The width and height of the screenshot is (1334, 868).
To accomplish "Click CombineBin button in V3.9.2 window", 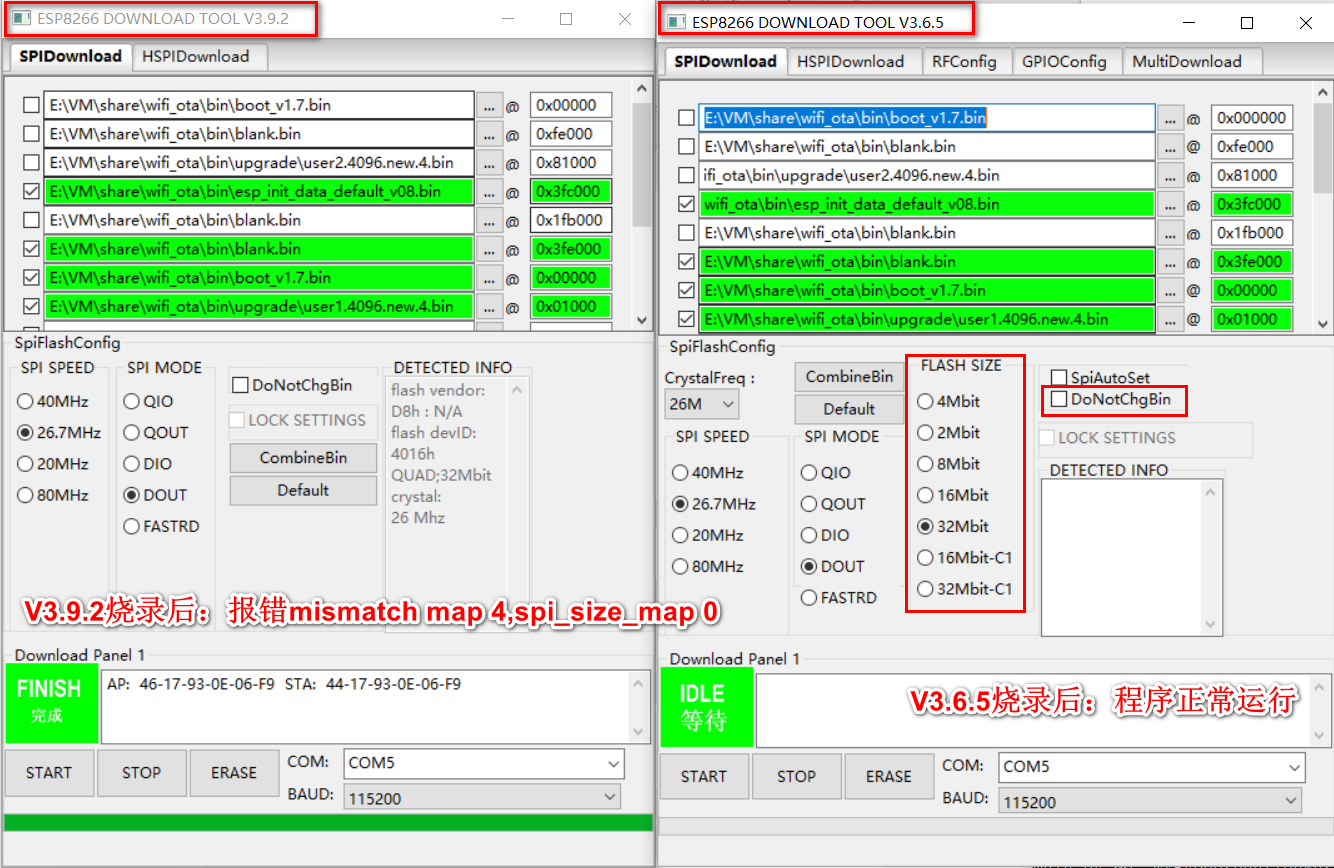I will [304, 458].
